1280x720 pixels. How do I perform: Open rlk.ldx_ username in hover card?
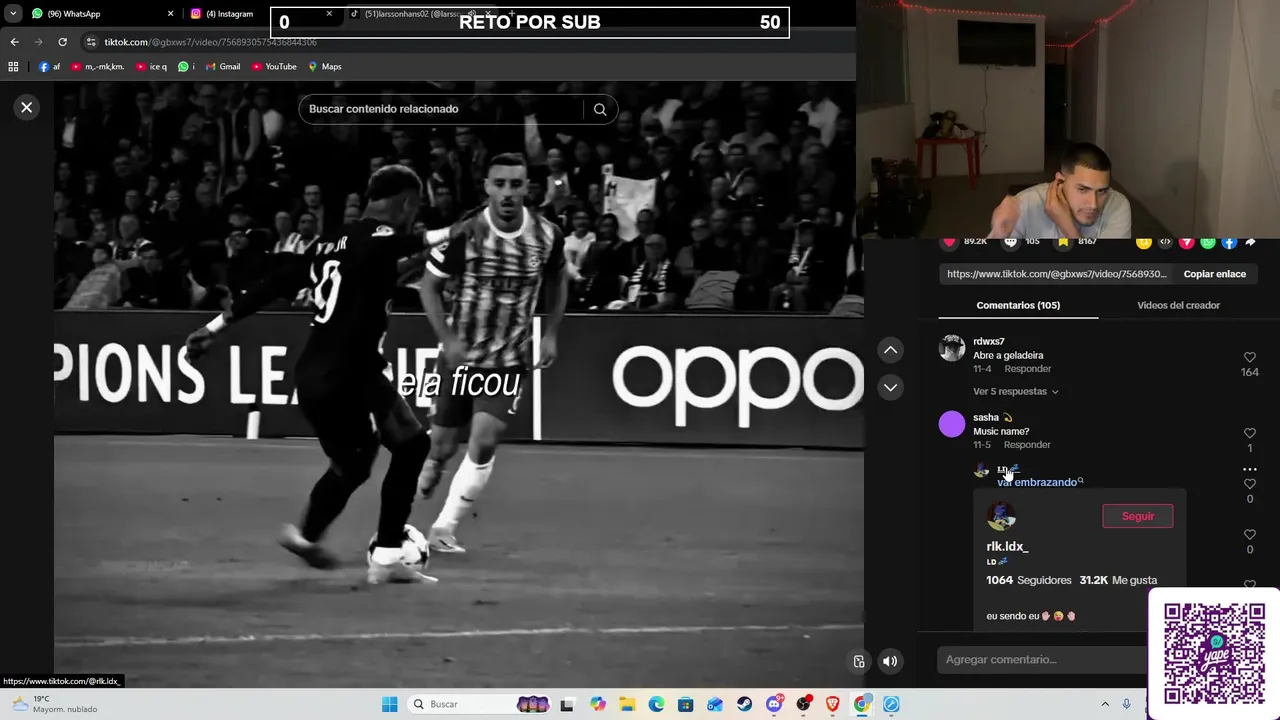(x=1007, y=546)
